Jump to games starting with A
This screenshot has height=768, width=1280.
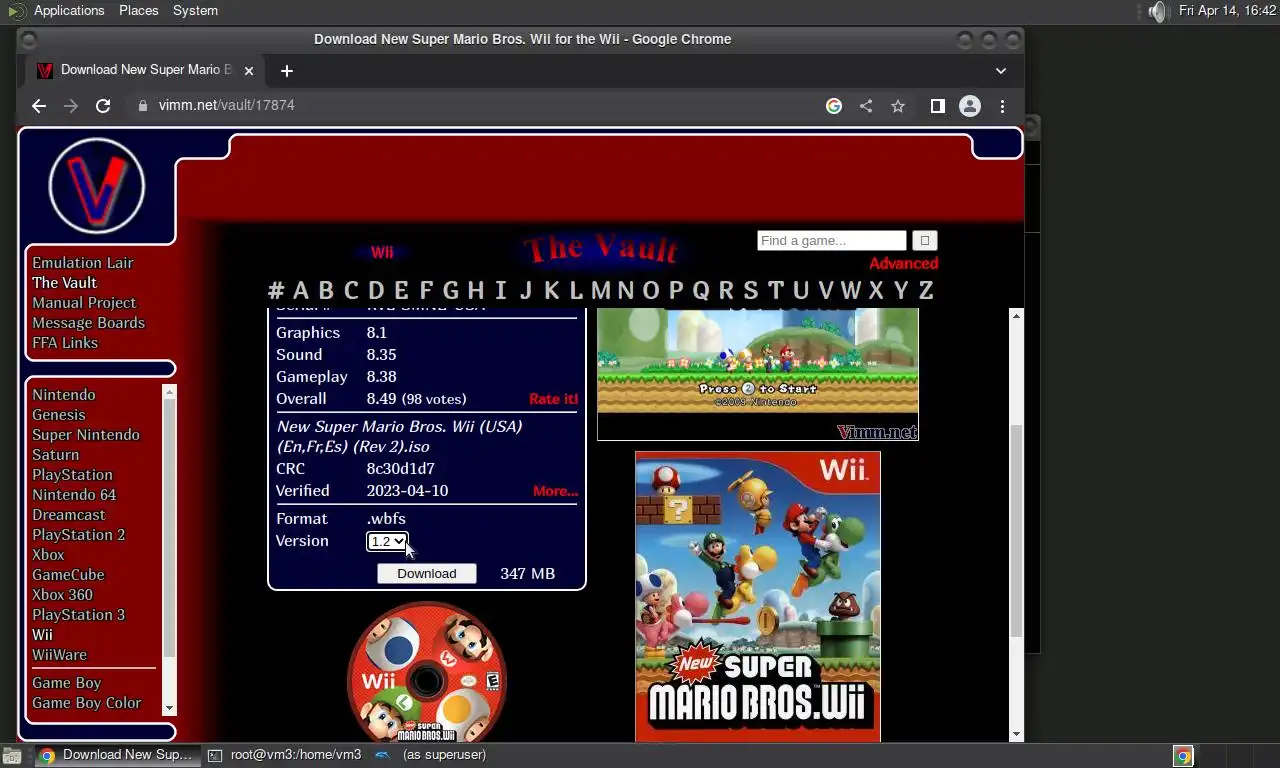click(301, 290)
